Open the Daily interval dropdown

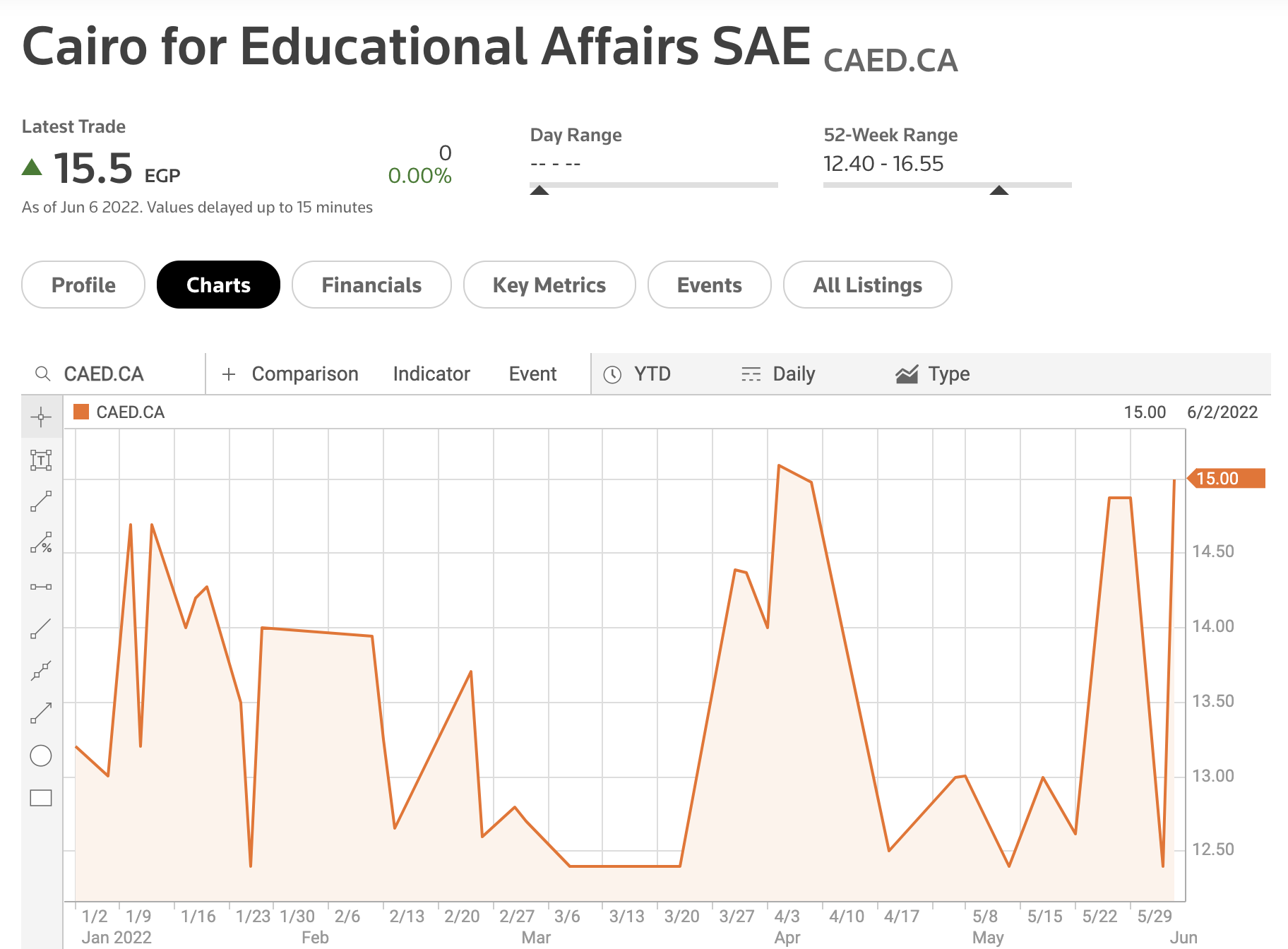[x=778, y=374]
